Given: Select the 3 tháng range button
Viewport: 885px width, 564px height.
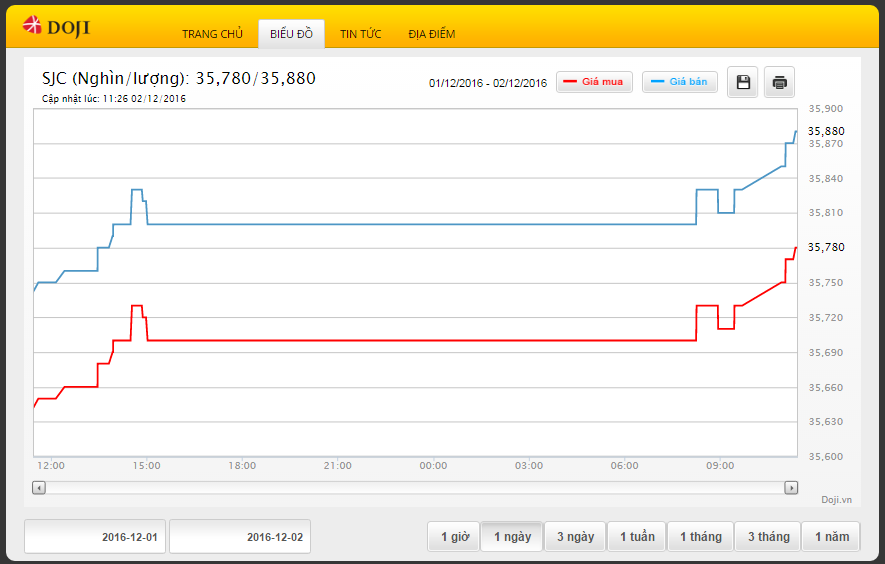Looking at the screenshot, I should (768, 536).
